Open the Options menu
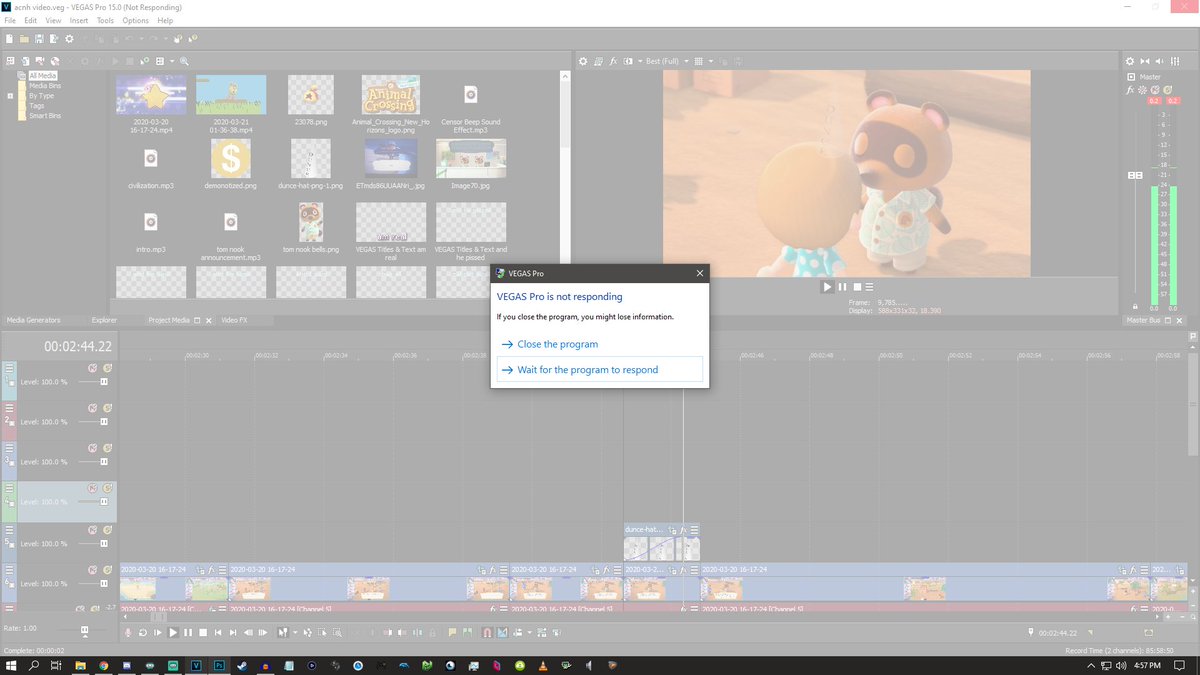 (x=135, y=20)
